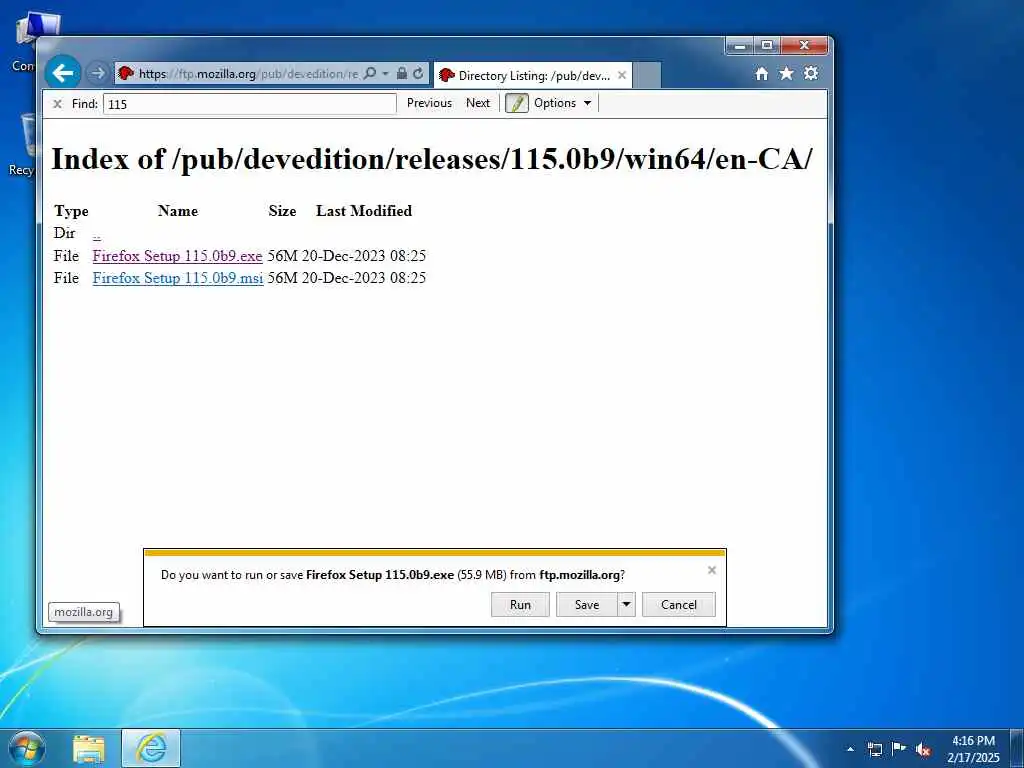
Task: Open Firefox Setup 115.0b9.msi link
Action: 178,278
